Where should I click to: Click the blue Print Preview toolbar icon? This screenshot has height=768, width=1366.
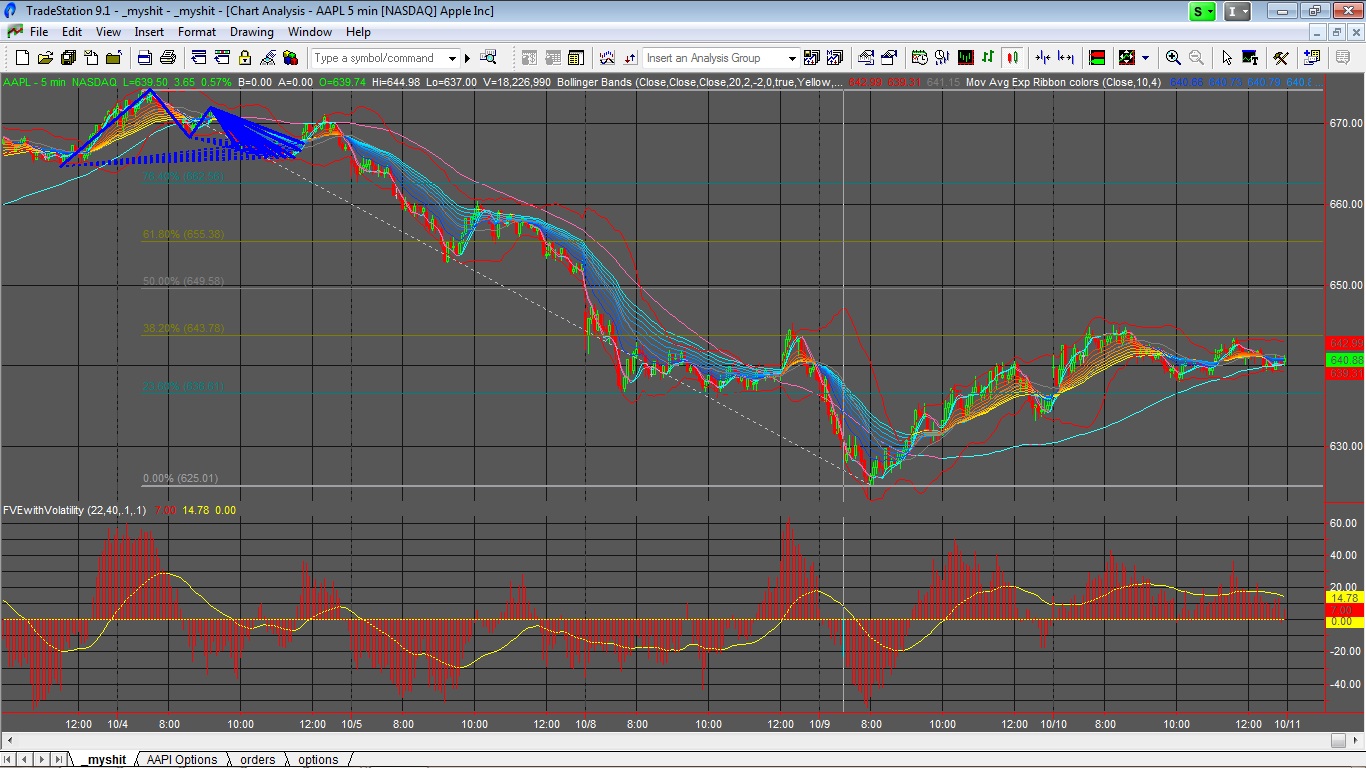[145, 58]
